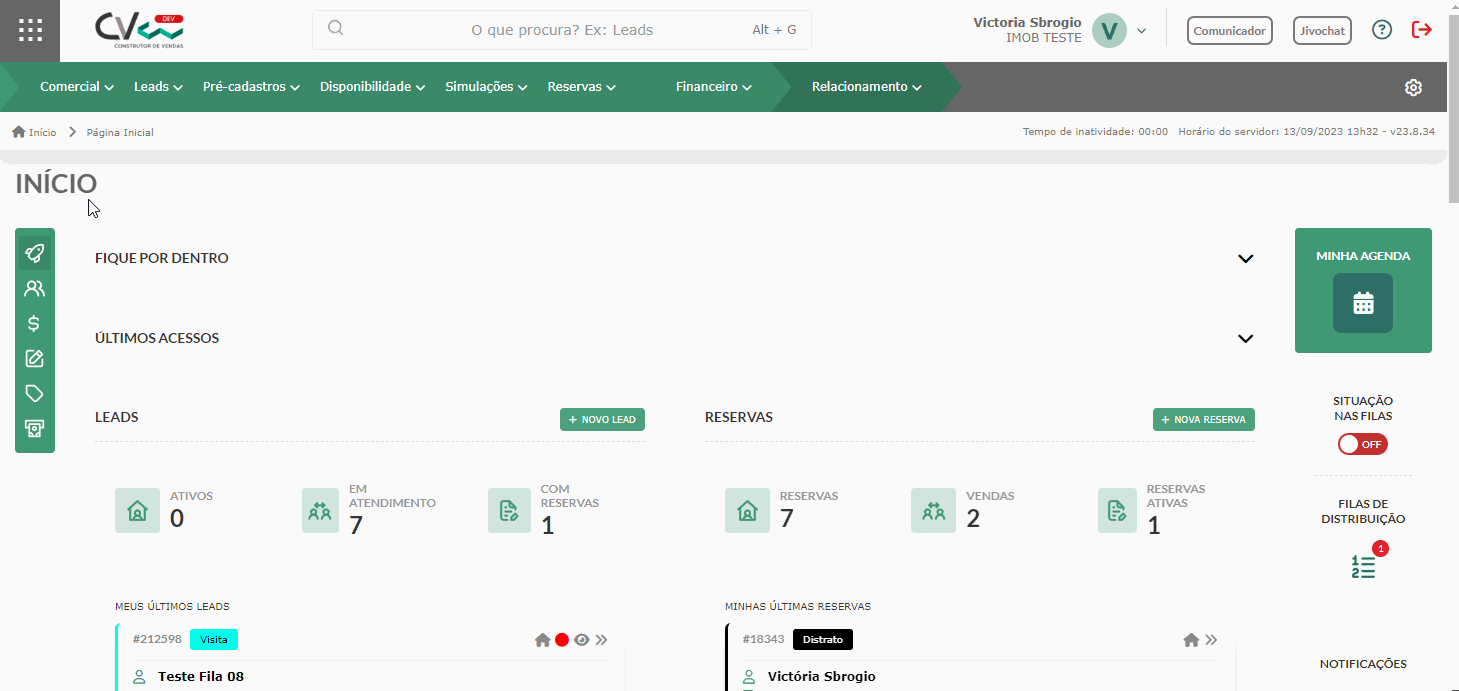Click the Vendas people icon
This screenshot has width=1459, height=691.
click(x=933, y=510)
